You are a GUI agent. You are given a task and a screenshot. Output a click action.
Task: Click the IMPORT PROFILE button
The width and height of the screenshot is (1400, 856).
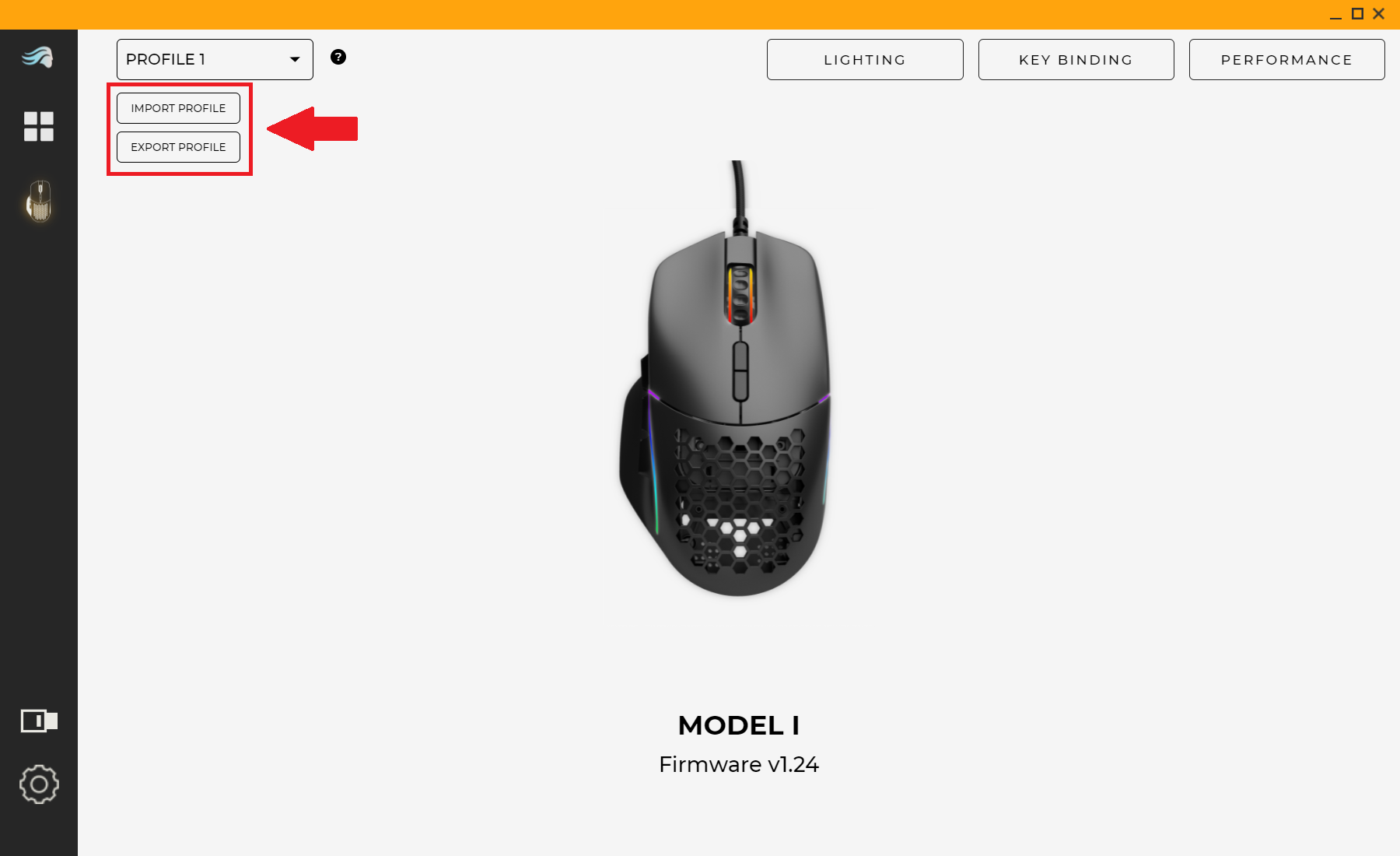[x=178, y=108]
